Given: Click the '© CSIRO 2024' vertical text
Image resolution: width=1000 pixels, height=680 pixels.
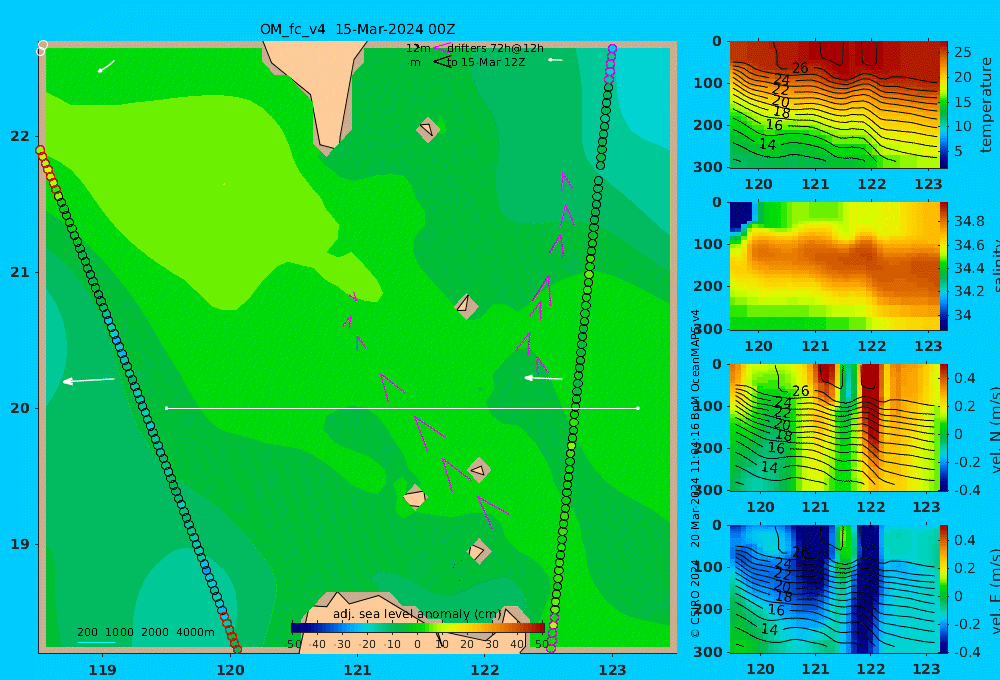Looking at the screenshot, I should pos(695,598).
